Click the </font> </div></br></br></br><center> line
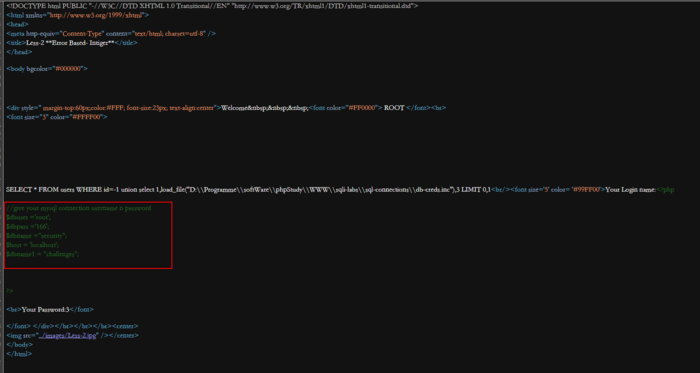Screen dimensions: 700x373 (x=72, y=326)
